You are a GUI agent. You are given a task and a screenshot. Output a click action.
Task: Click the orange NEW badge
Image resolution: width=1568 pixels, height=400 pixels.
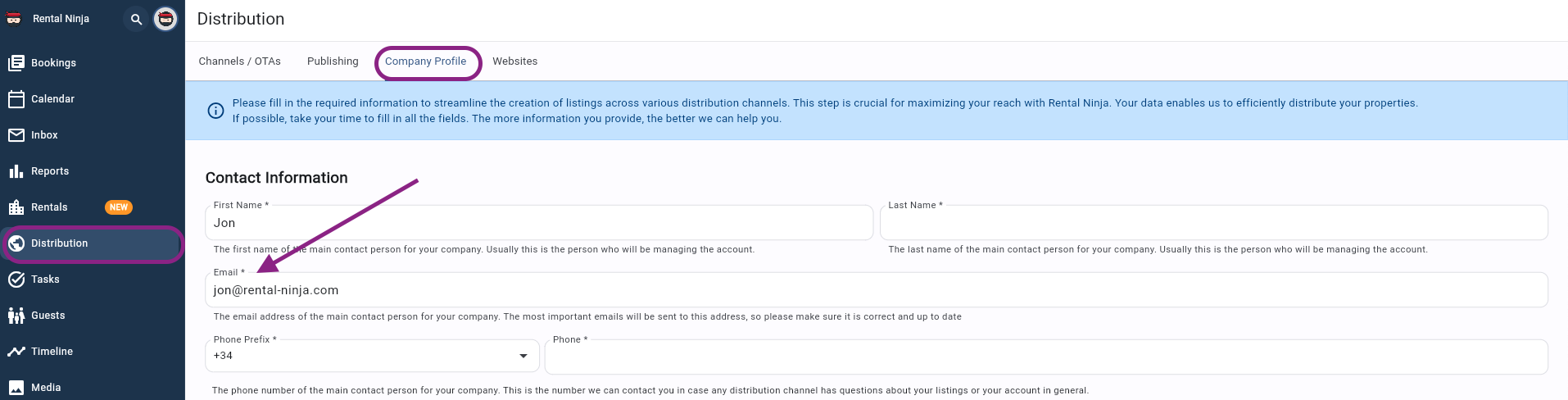pyautogui.click(x=119, y=207)
